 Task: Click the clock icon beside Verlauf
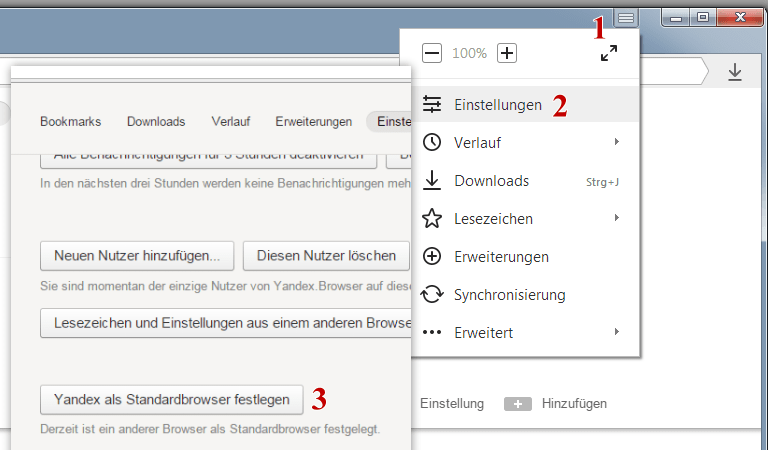click(x=432, y=142)
